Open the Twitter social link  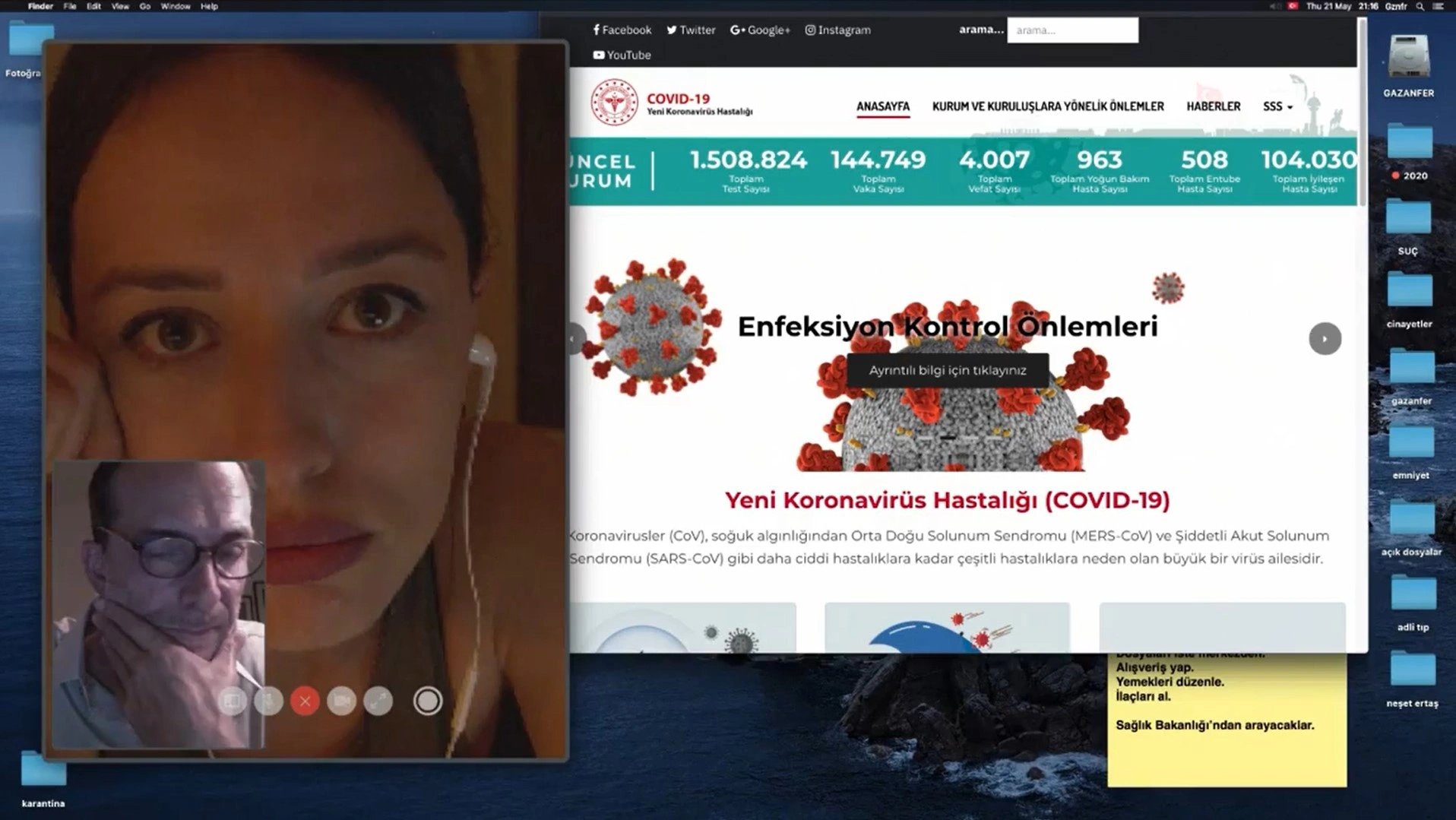[x=691, y=30]
